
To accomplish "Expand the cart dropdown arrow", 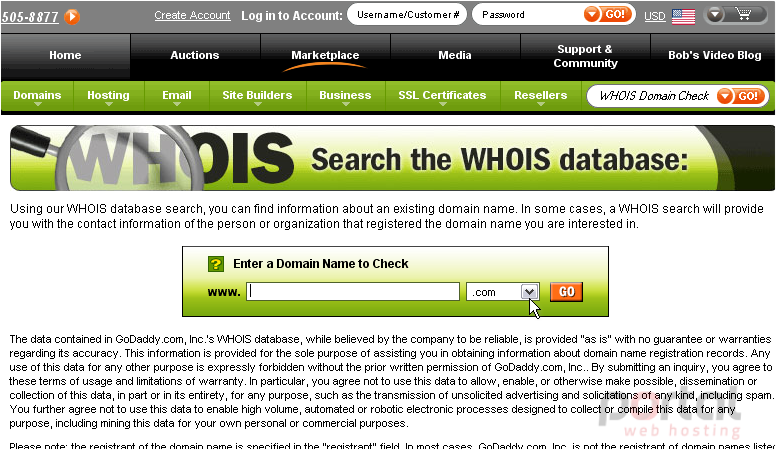I will pyautogui.click(x=715, y=14).
